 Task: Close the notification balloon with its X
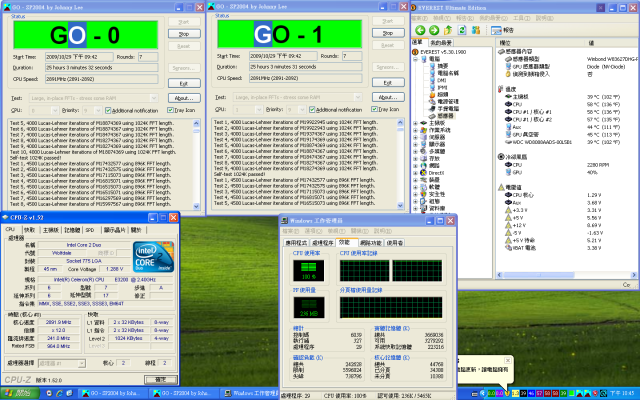(x=507, y=360)
